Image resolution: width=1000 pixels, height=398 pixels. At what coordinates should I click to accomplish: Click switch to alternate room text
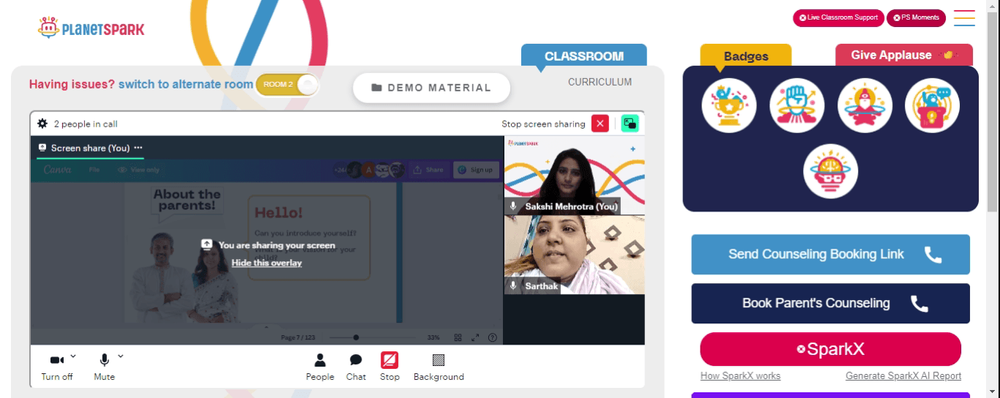point(186,84)
